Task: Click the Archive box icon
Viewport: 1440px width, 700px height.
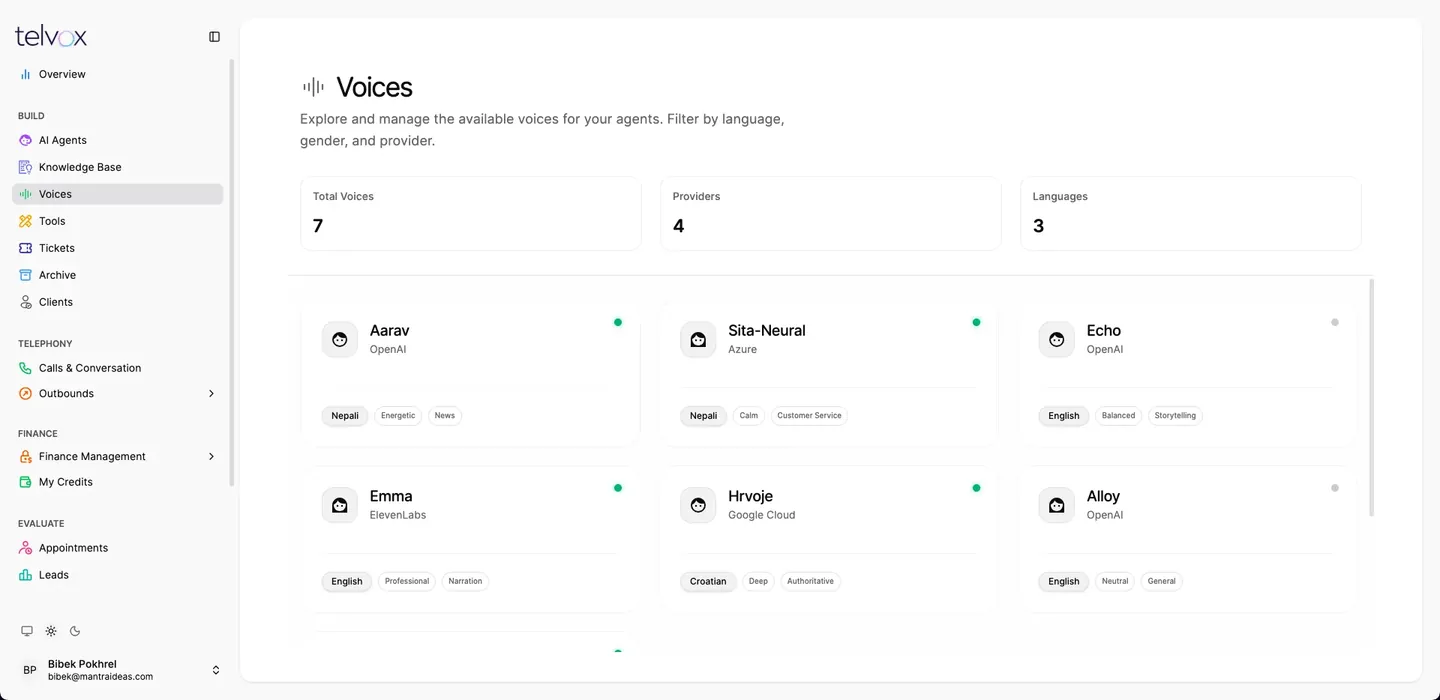Action: tap(26, 275)
